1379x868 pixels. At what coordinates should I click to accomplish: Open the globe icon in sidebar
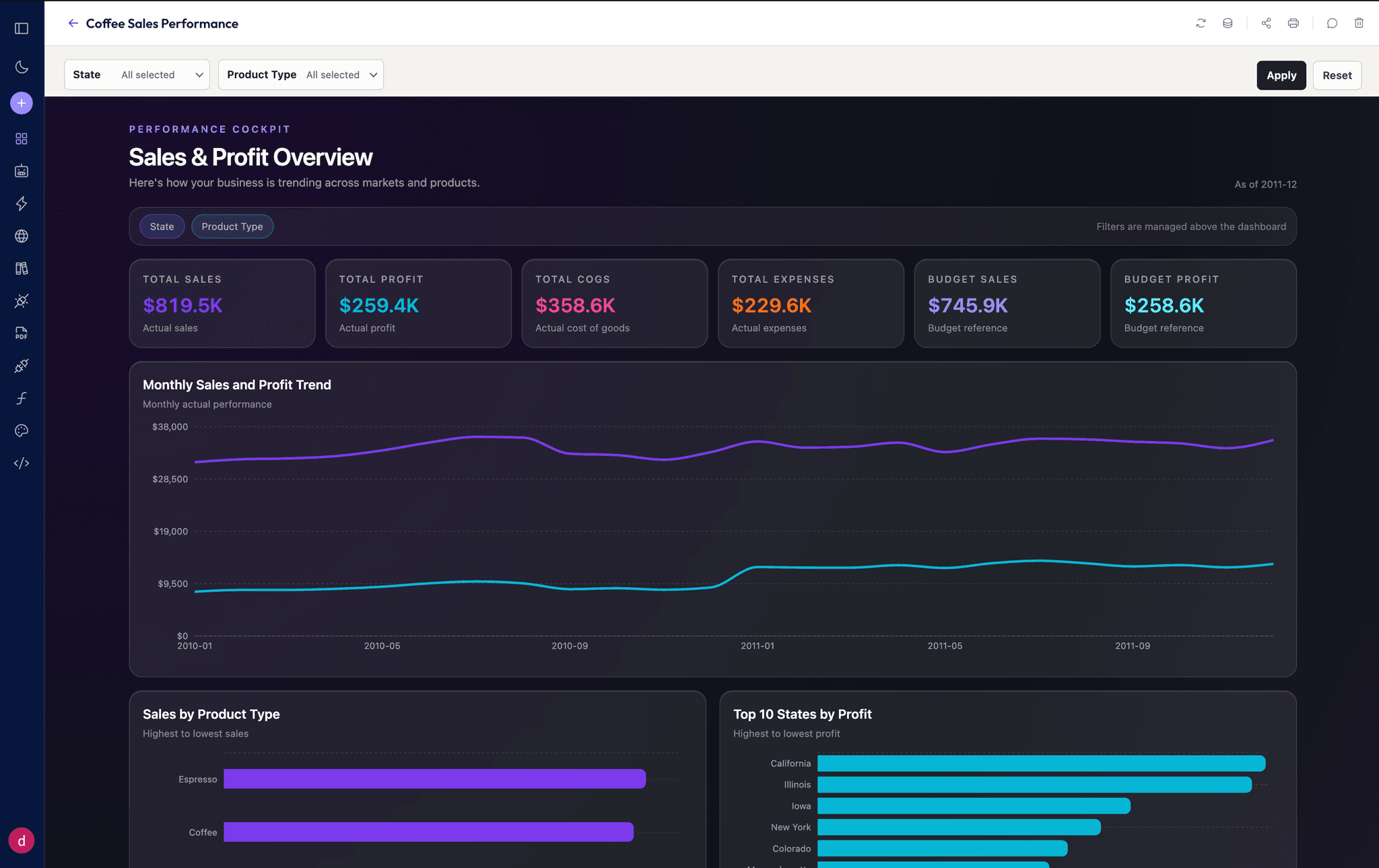tap(22, 236)
